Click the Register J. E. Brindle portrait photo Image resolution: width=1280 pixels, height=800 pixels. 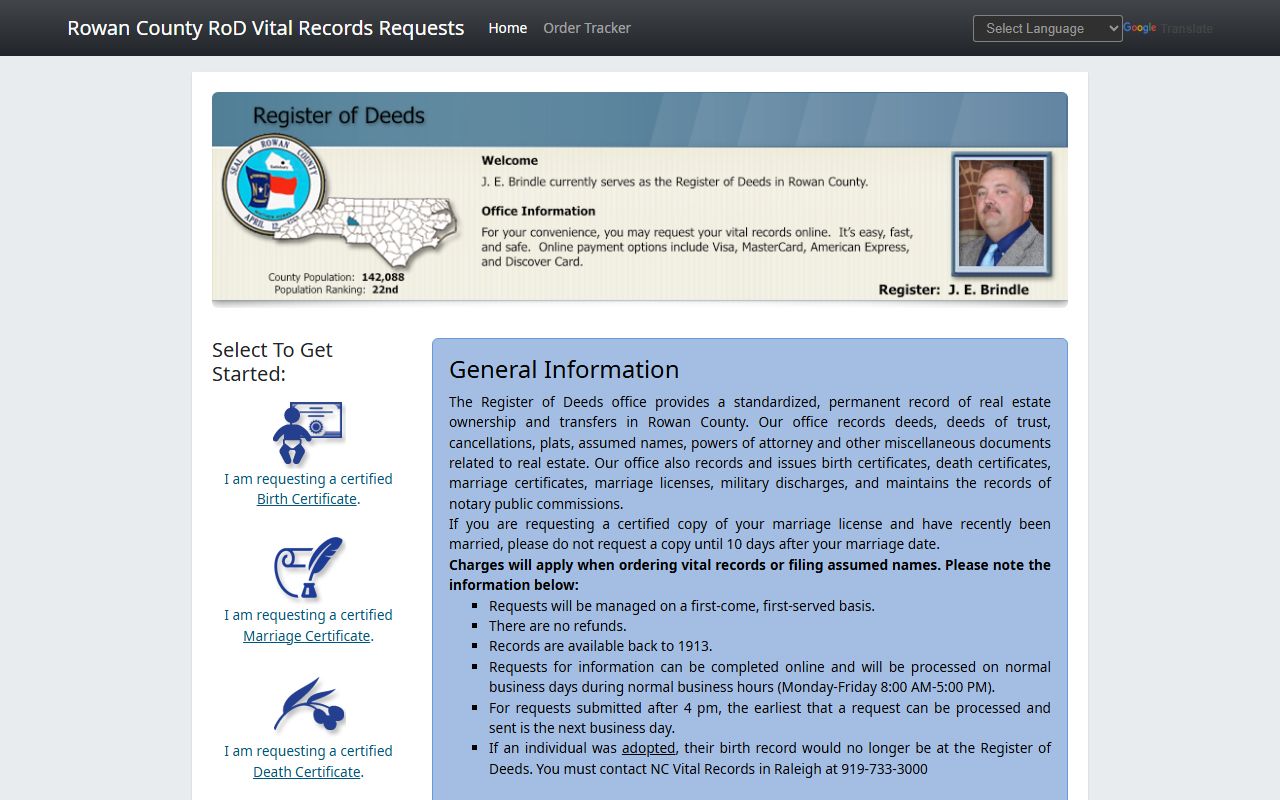point(1001,215)
